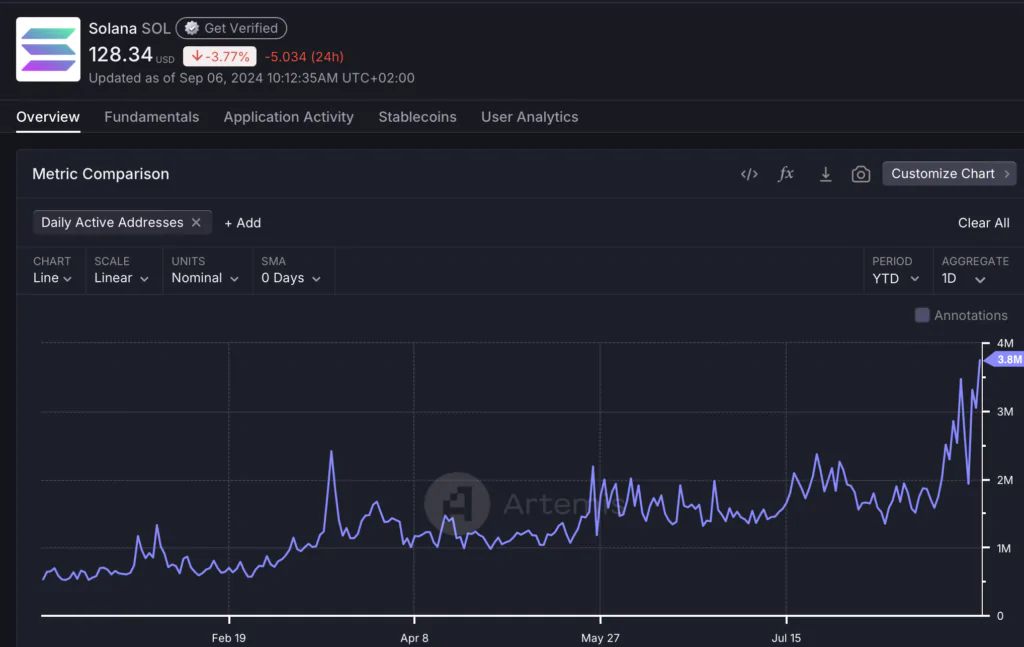Click the Daily Active Addresses chip label
This screenshot has width=1024, height=647.
click(x=112, y=223)
